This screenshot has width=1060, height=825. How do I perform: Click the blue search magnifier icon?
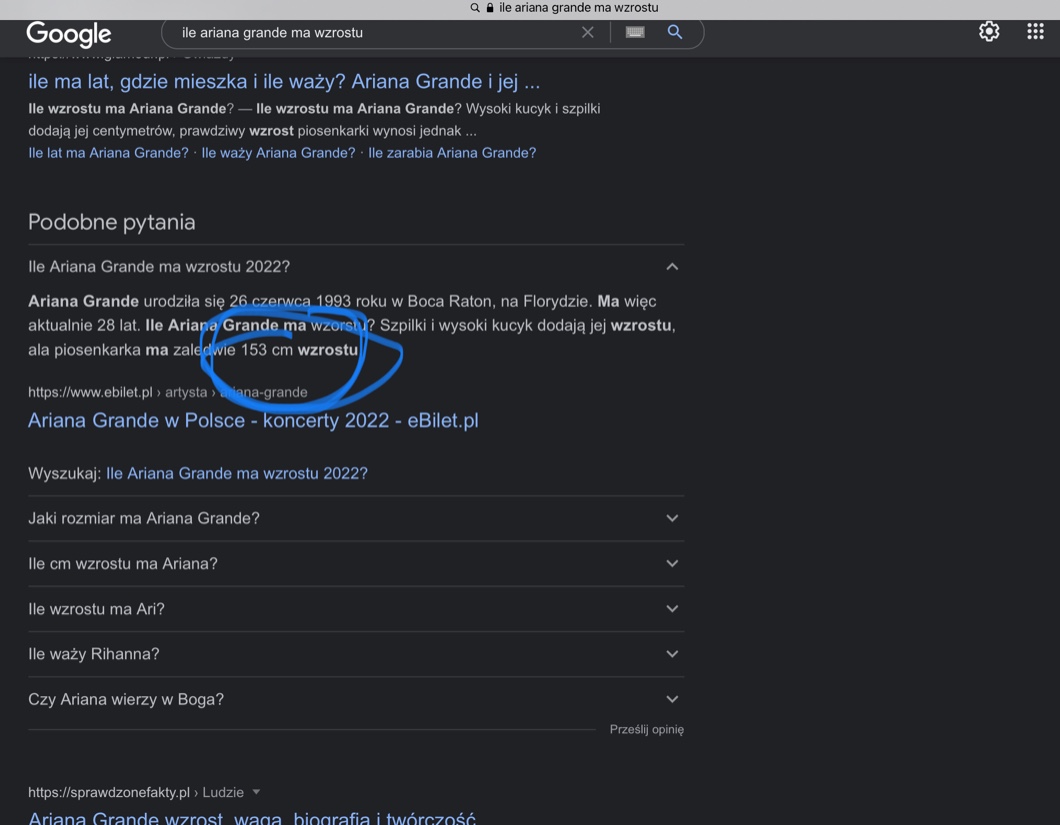coord(675,32)
